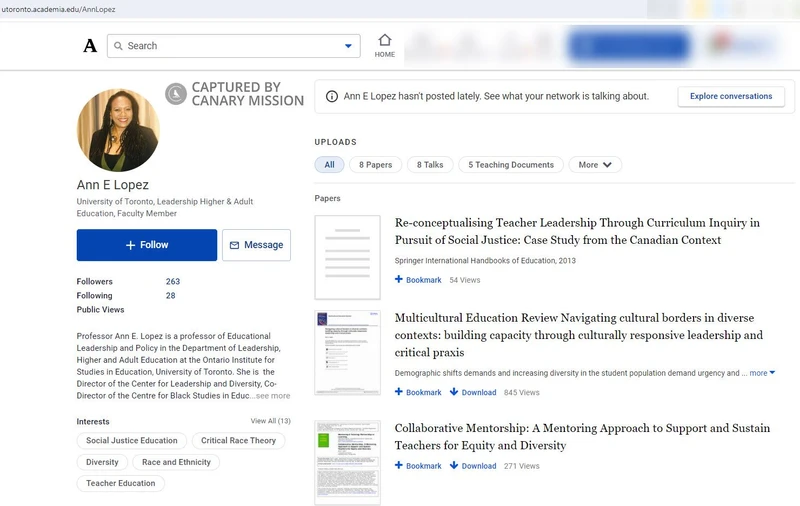Bookmark the Multicultural Education Review paper
This screenshot has width=800, height=506.
pyautogui.click(x=418, y=392)
